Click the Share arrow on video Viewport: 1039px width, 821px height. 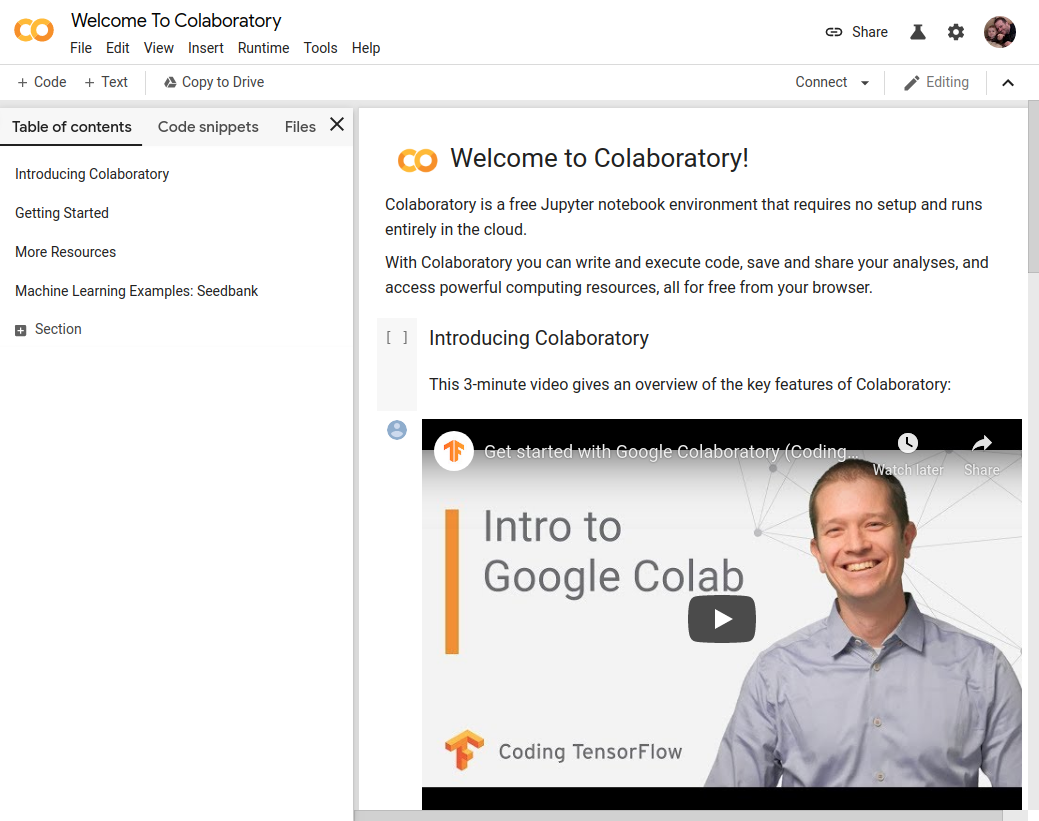(981, 444)
